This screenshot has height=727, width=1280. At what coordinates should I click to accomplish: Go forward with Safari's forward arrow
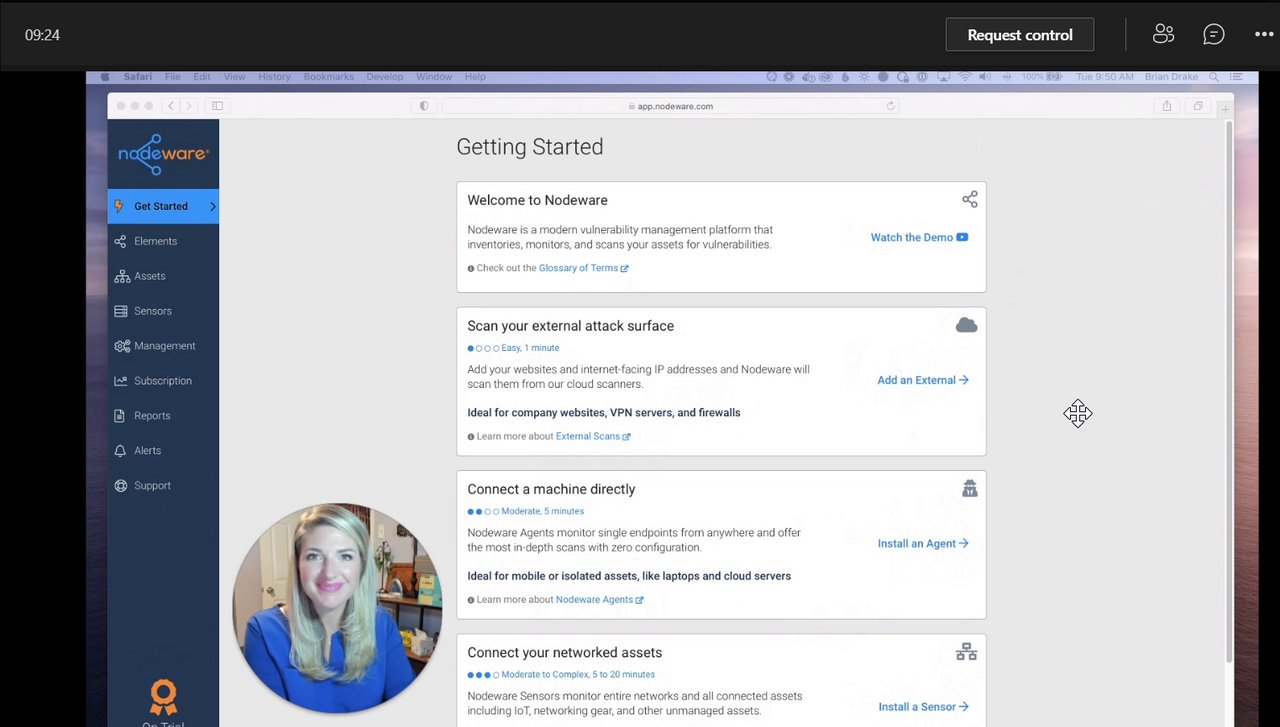click(187, 106)
